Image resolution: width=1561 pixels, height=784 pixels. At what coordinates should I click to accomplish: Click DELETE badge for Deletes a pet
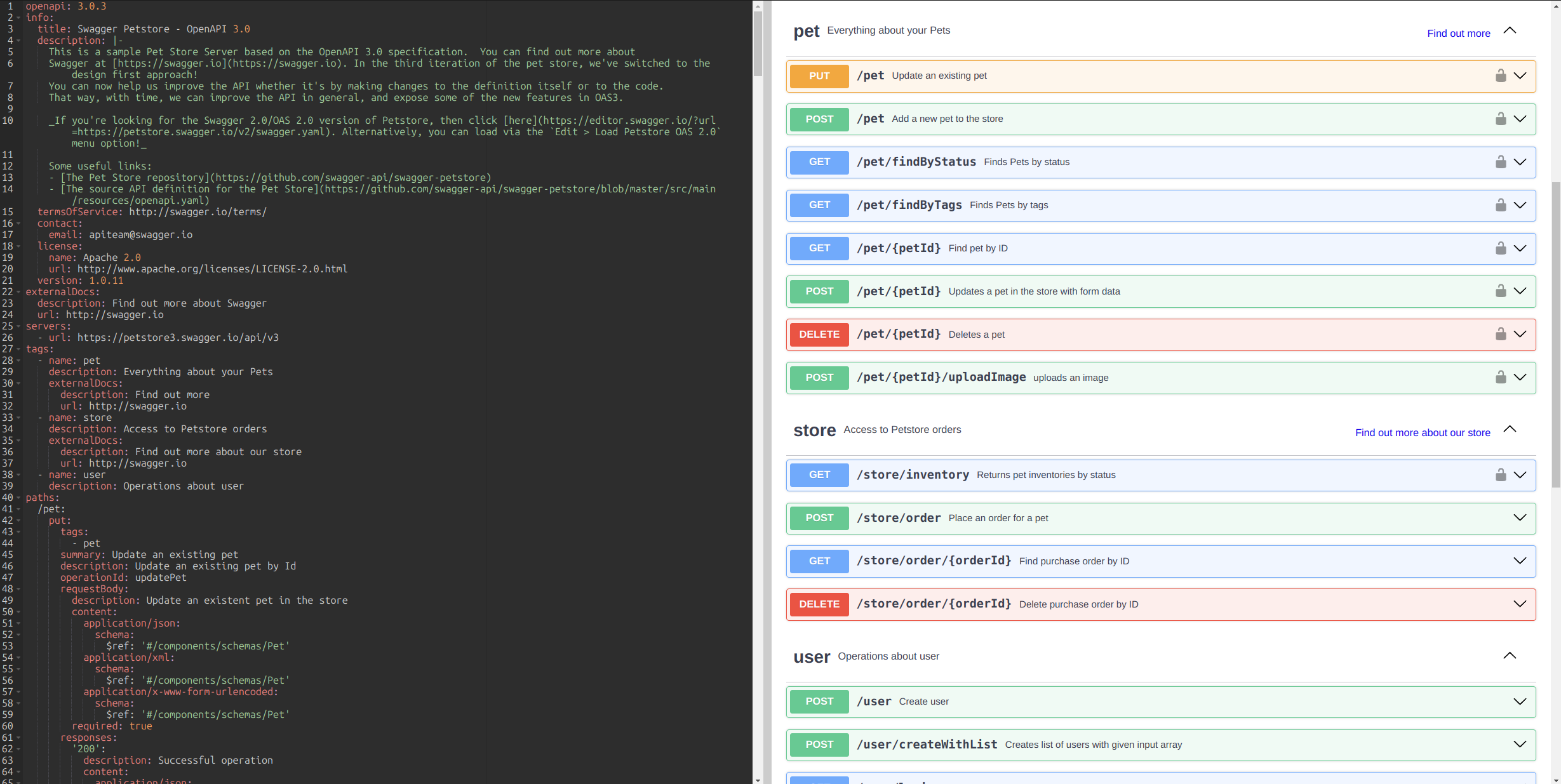click(819, 335)
